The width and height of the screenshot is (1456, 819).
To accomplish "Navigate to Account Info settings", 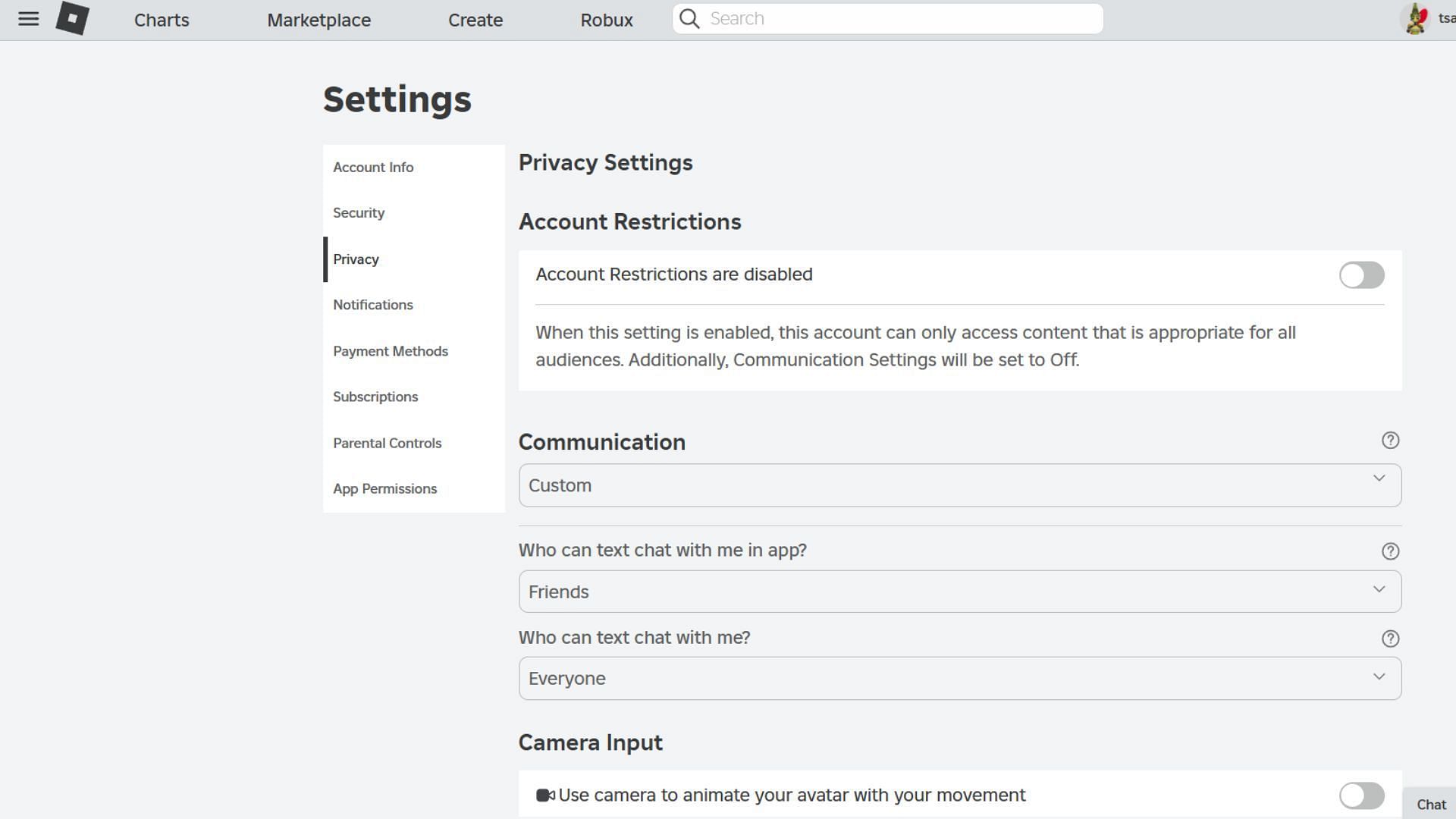I will (373, 167).
